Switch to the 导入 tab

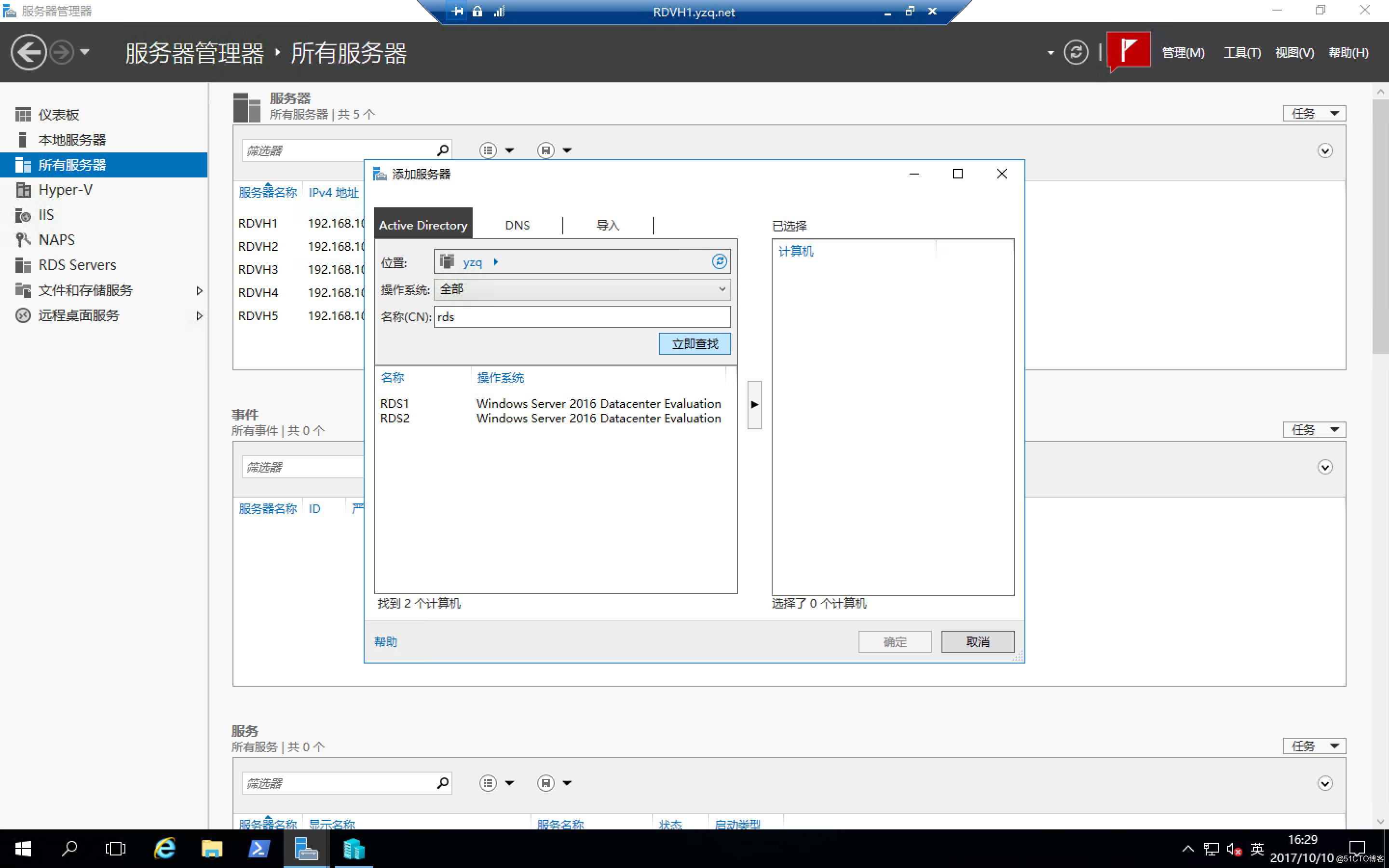coord(608,225)
